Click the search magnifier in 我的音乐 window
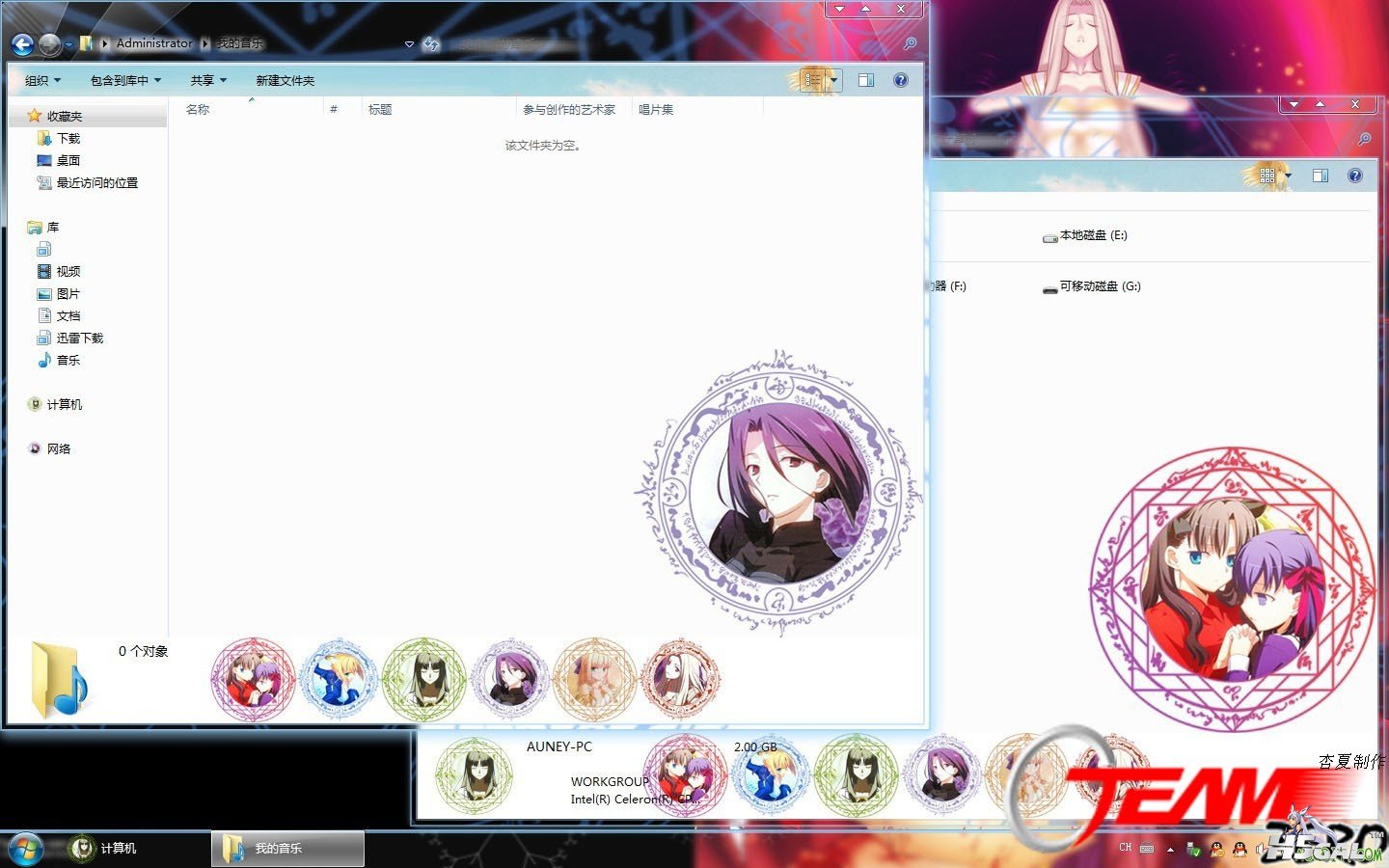 (909, 43)
